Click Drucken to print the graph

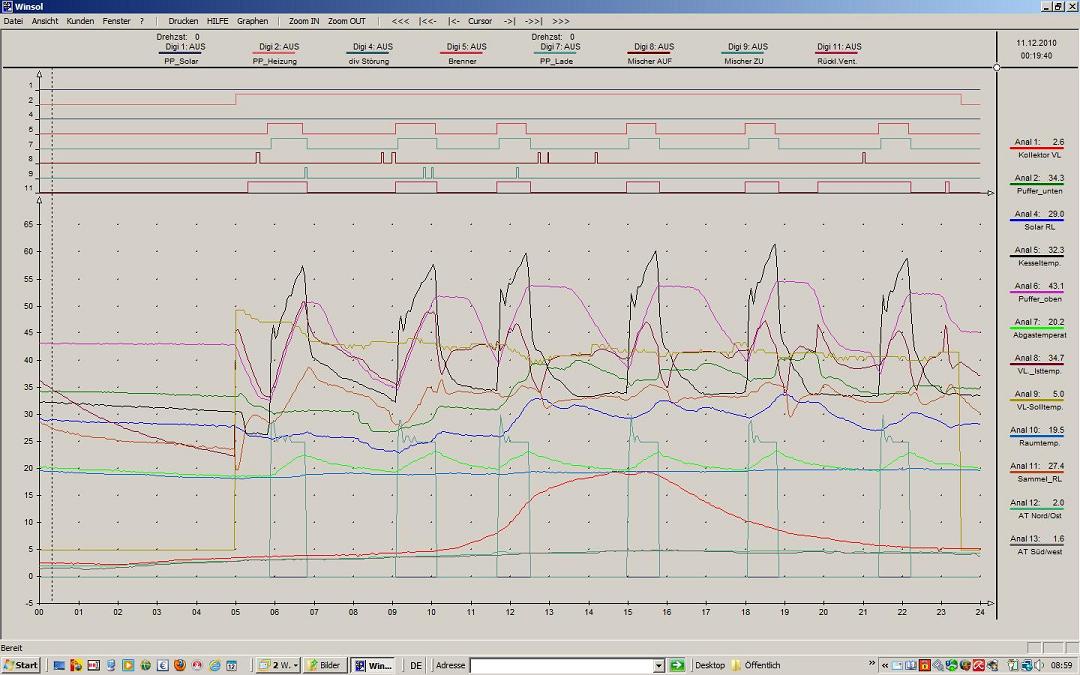[183, 21]
